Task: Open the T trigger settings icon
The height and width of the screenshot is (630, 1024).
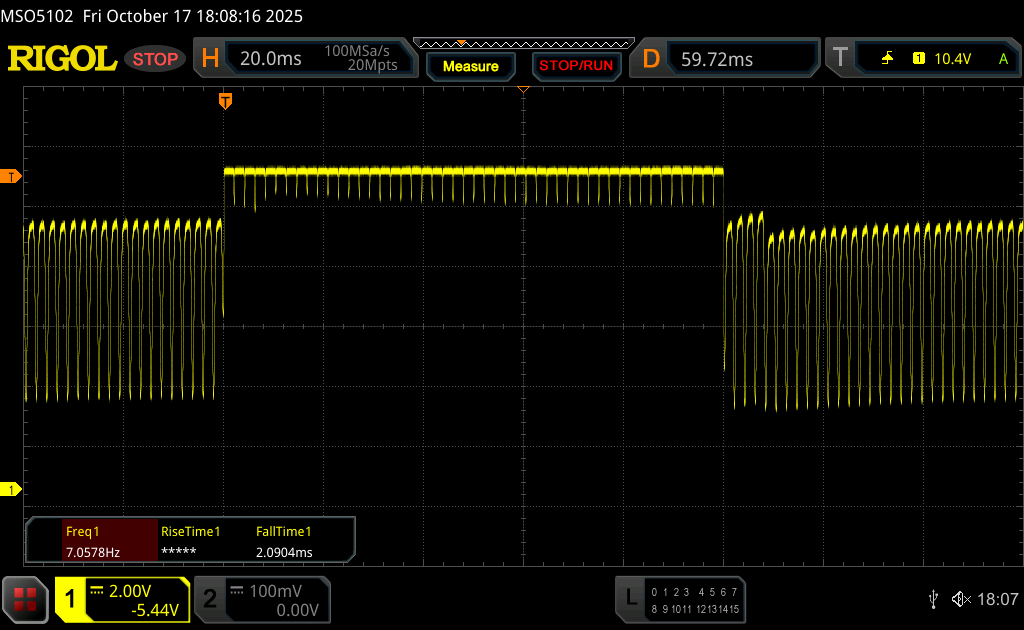Action: (x=840, y=59)
